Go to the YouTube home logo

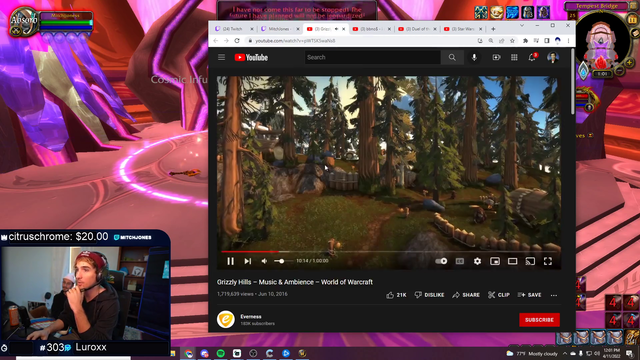point(251,58)
